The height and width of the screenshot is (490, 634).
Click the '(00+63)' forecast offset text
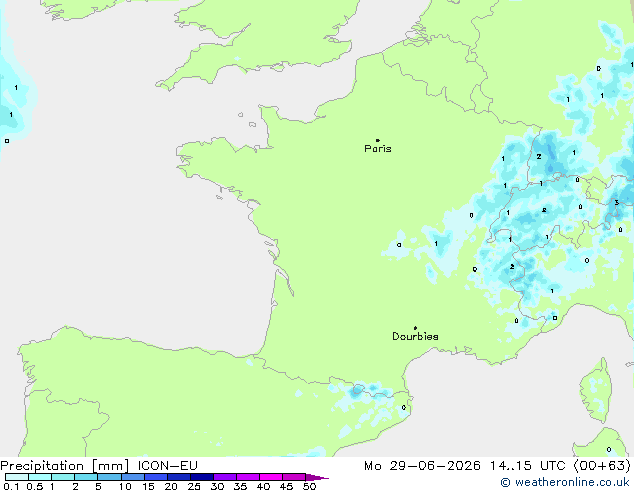[x=602, y=466]
